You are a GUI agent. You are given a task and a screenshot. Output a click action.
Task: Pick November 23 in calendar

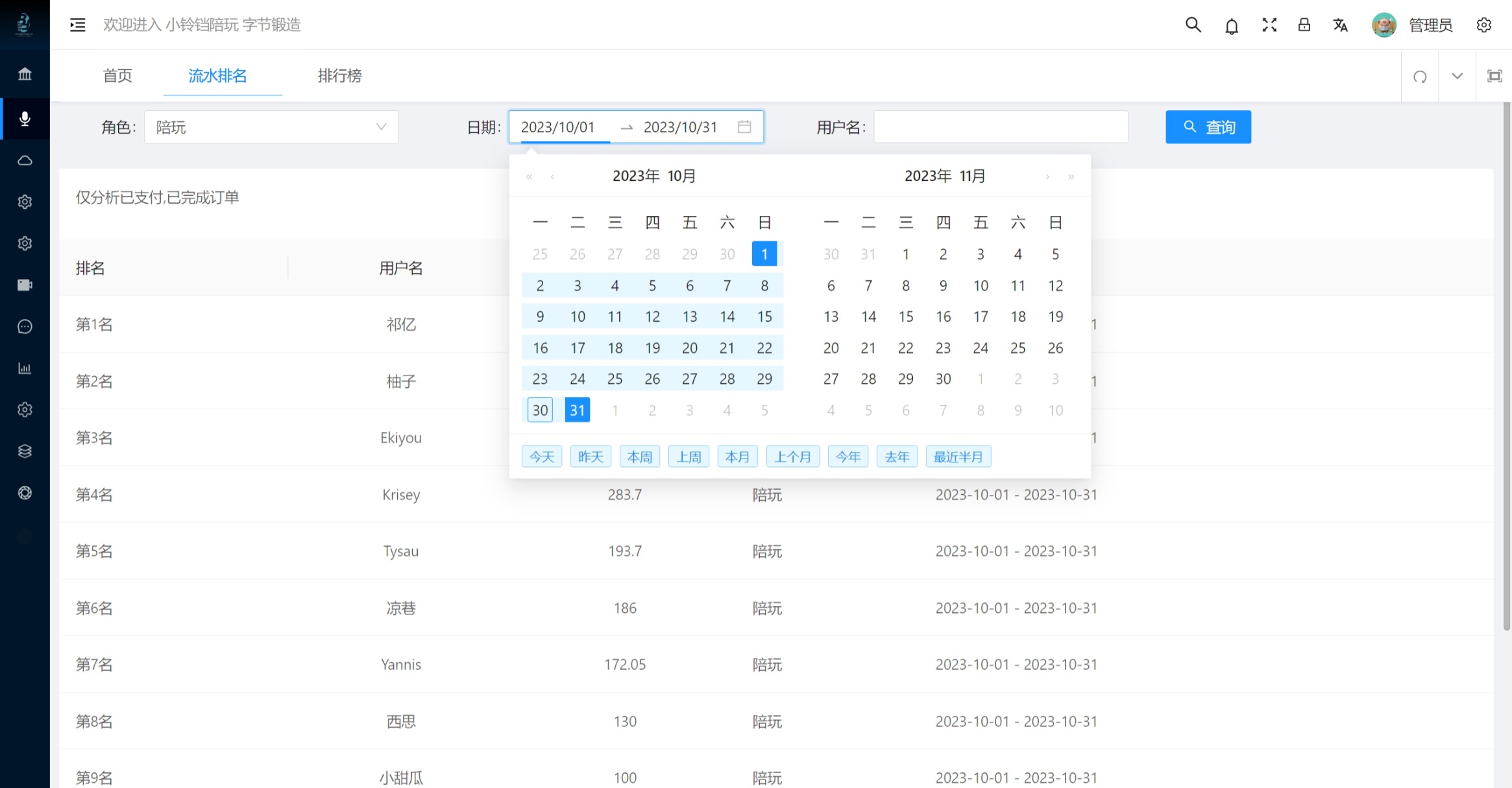point(943,348)
